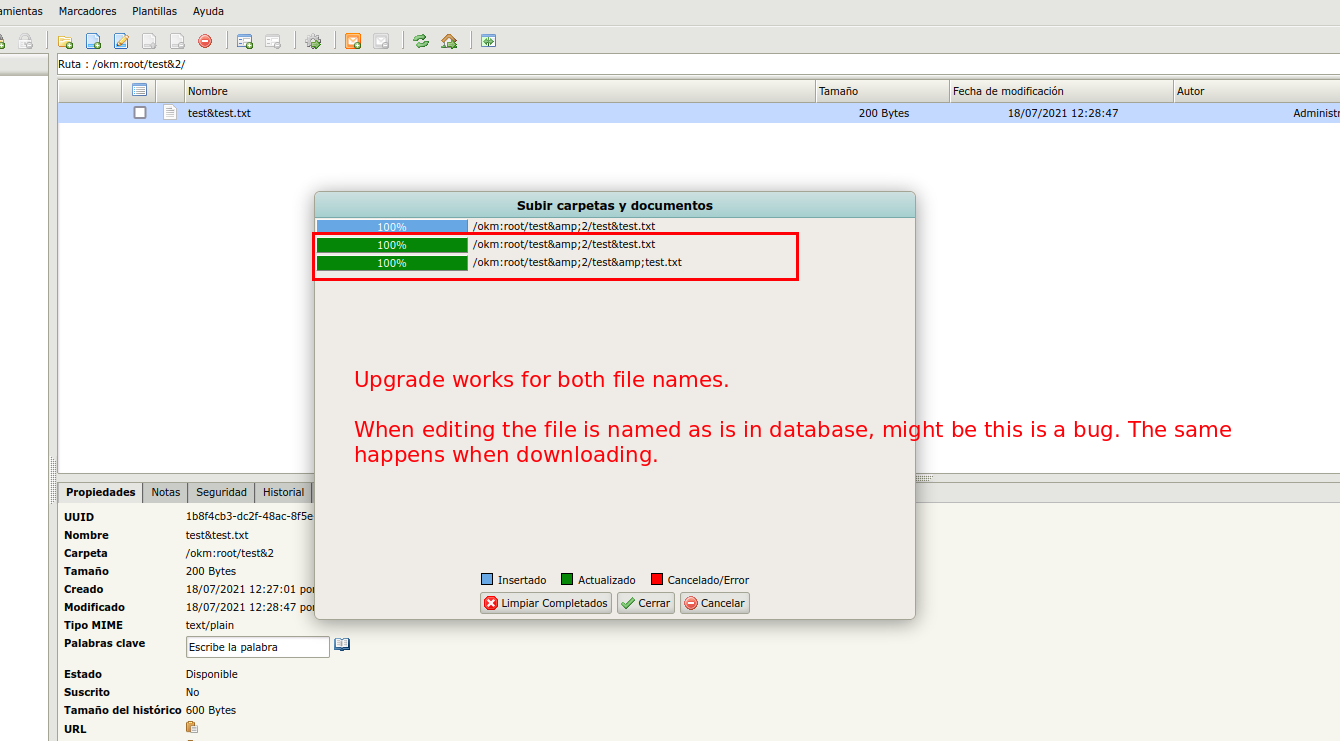Open the keyword thesaurus book icon
This screenshot has width=1340, height=741.
[342, 645]
